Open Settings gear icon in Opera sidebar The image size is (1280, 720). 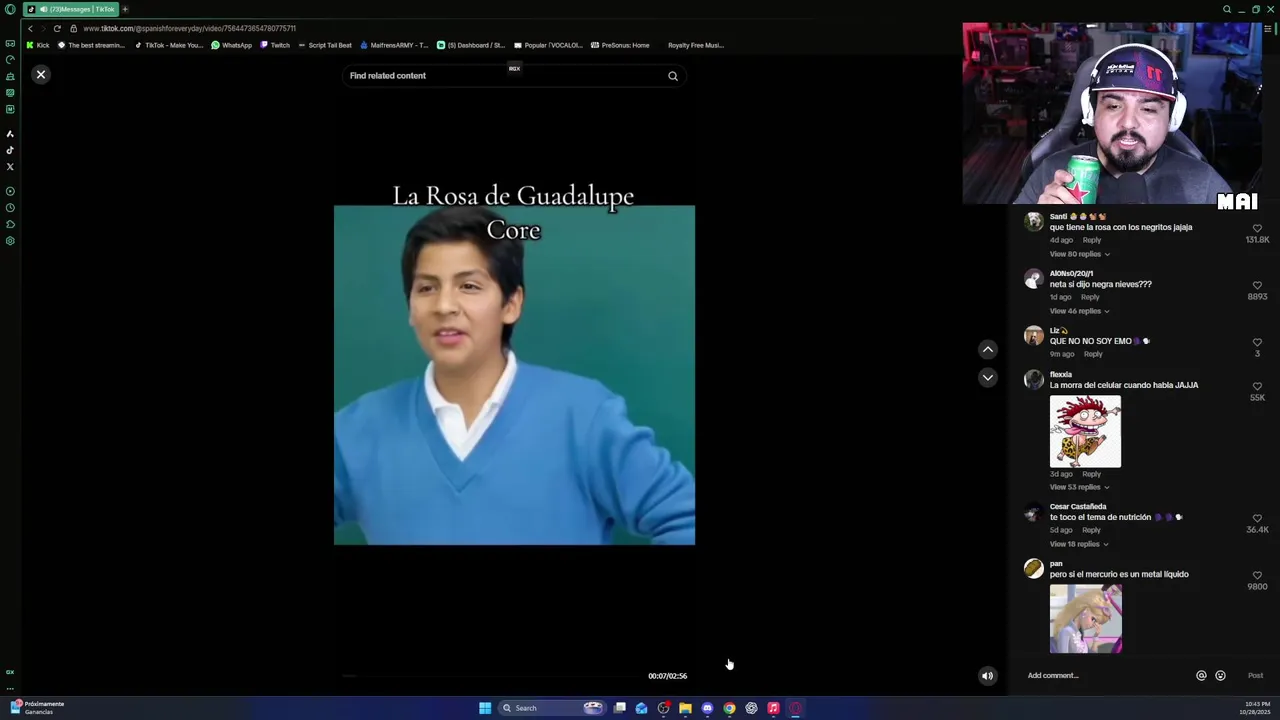coord(10,241)
